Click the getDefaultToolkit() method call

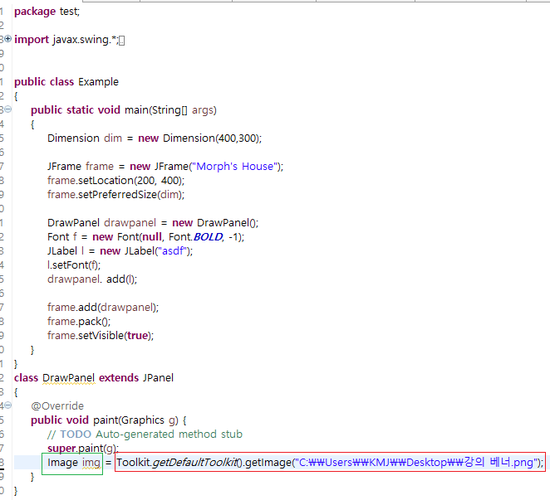197,462
